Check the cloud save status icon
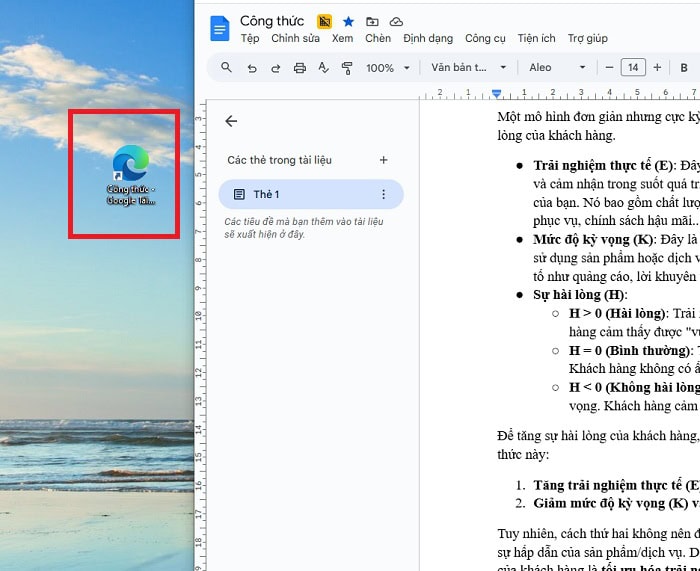The height and width of the screenshot is (571, 700). 396,21
